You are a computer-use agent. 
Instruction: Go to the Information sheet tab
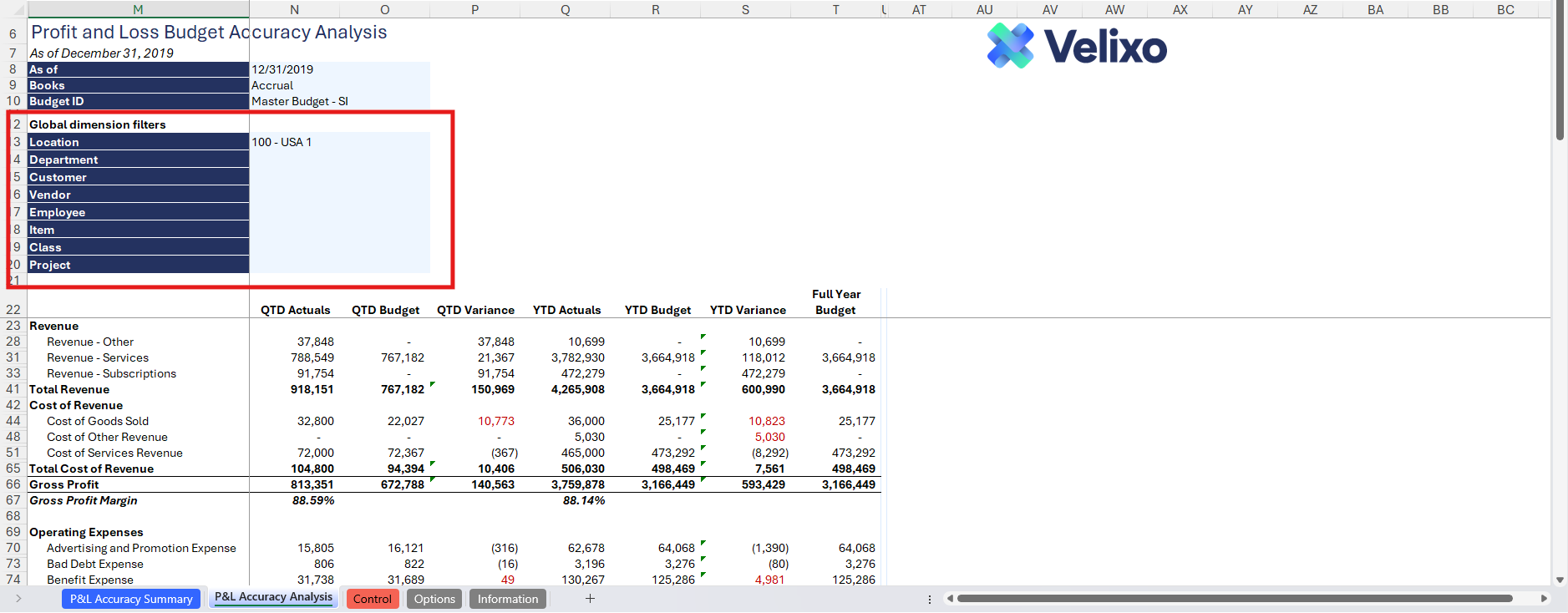pyautogui.click(x=507, y=599)
